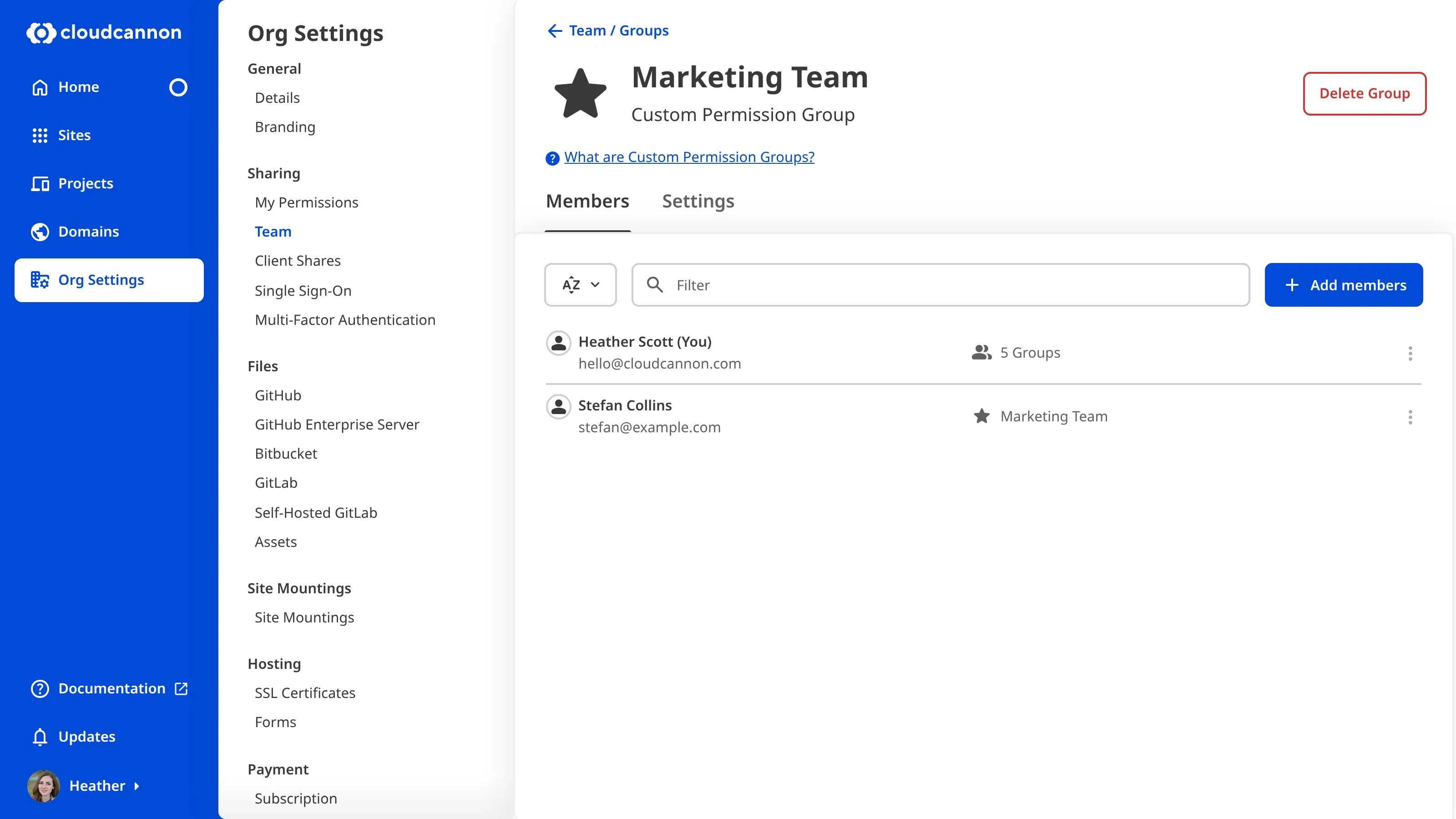Viewport: 1456px width, 819px height.
Task: Select Team in Org Settings
Action: [273, 232]
